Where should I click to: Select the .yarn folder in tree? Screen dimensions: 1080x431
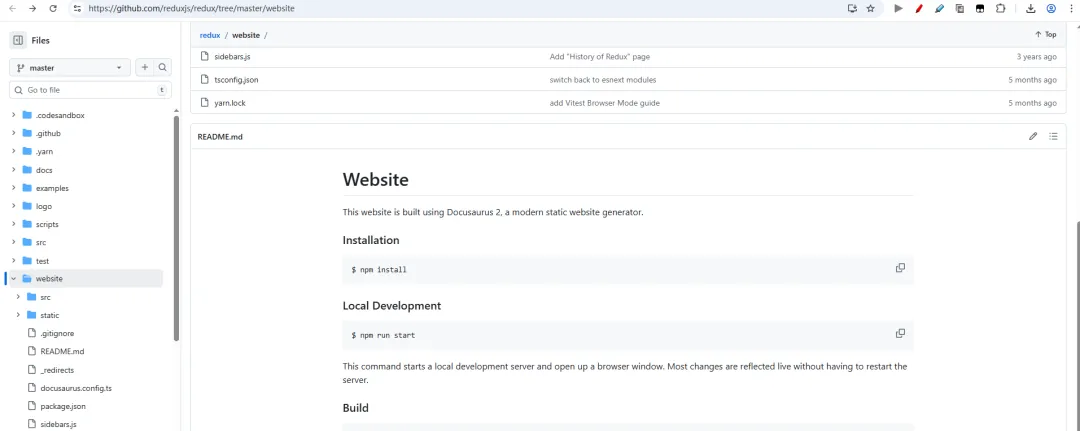tap(44, 151)
